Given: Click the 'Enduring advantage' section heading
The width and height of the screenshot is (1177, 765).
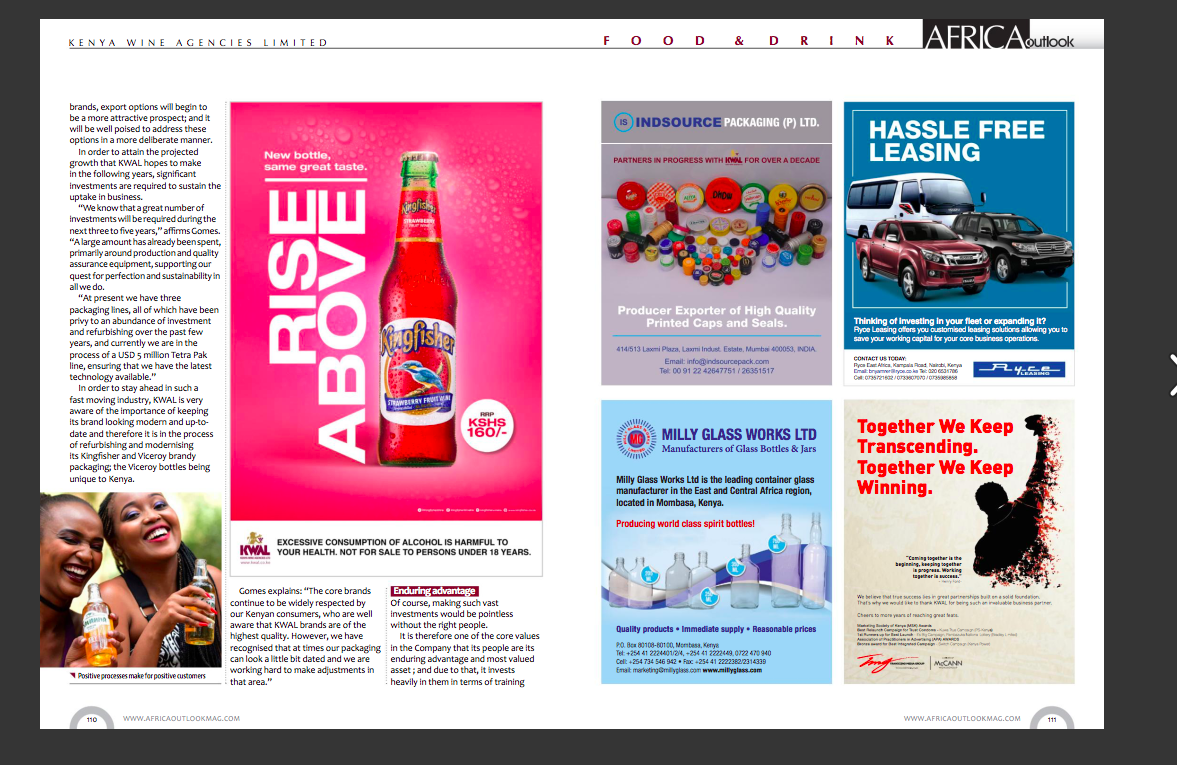Looking at the screenshot, I should point(435,591).
